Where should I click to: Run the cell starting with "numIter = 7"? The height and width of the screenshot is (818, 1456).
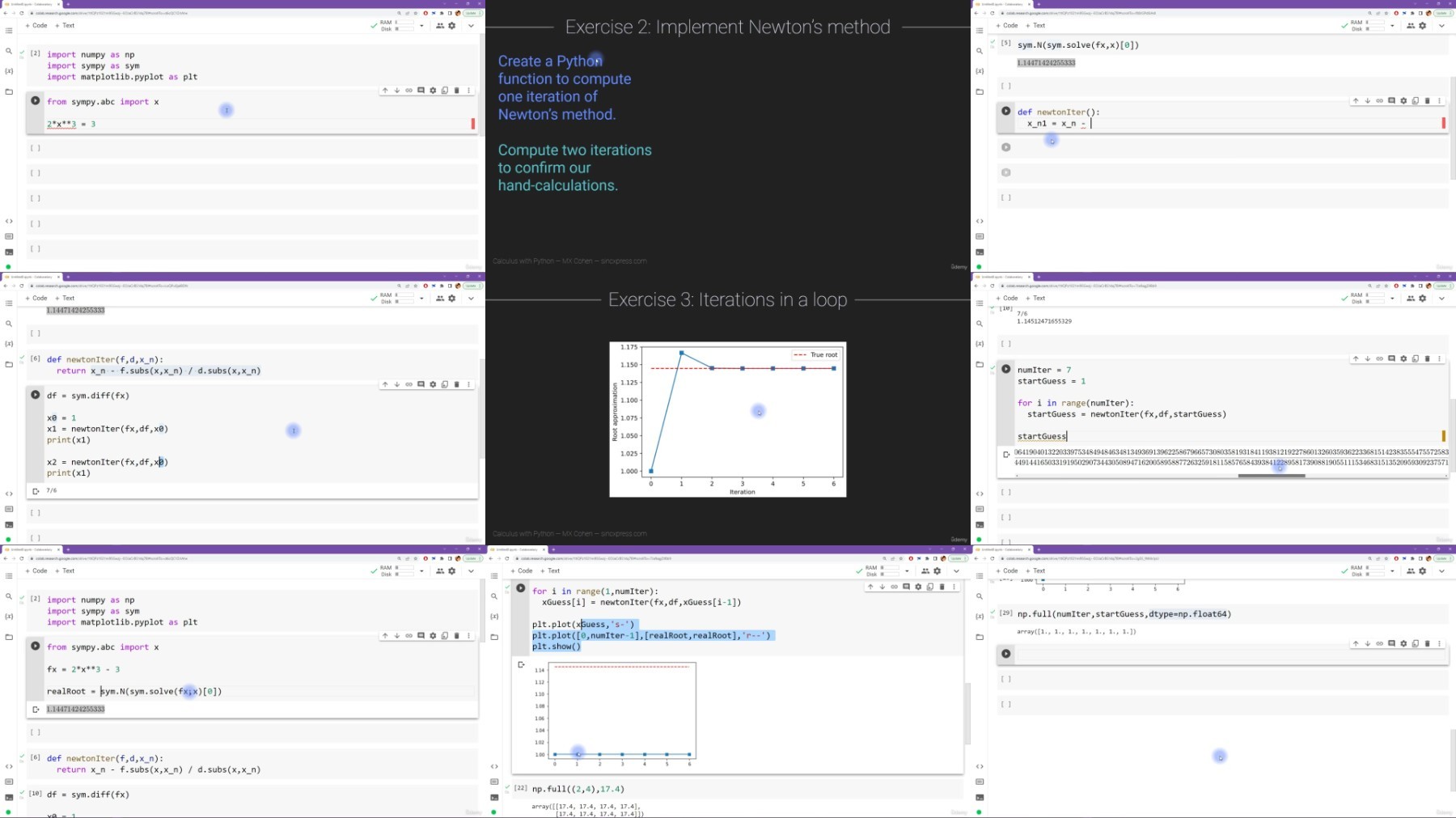[x=1006, y=369]
